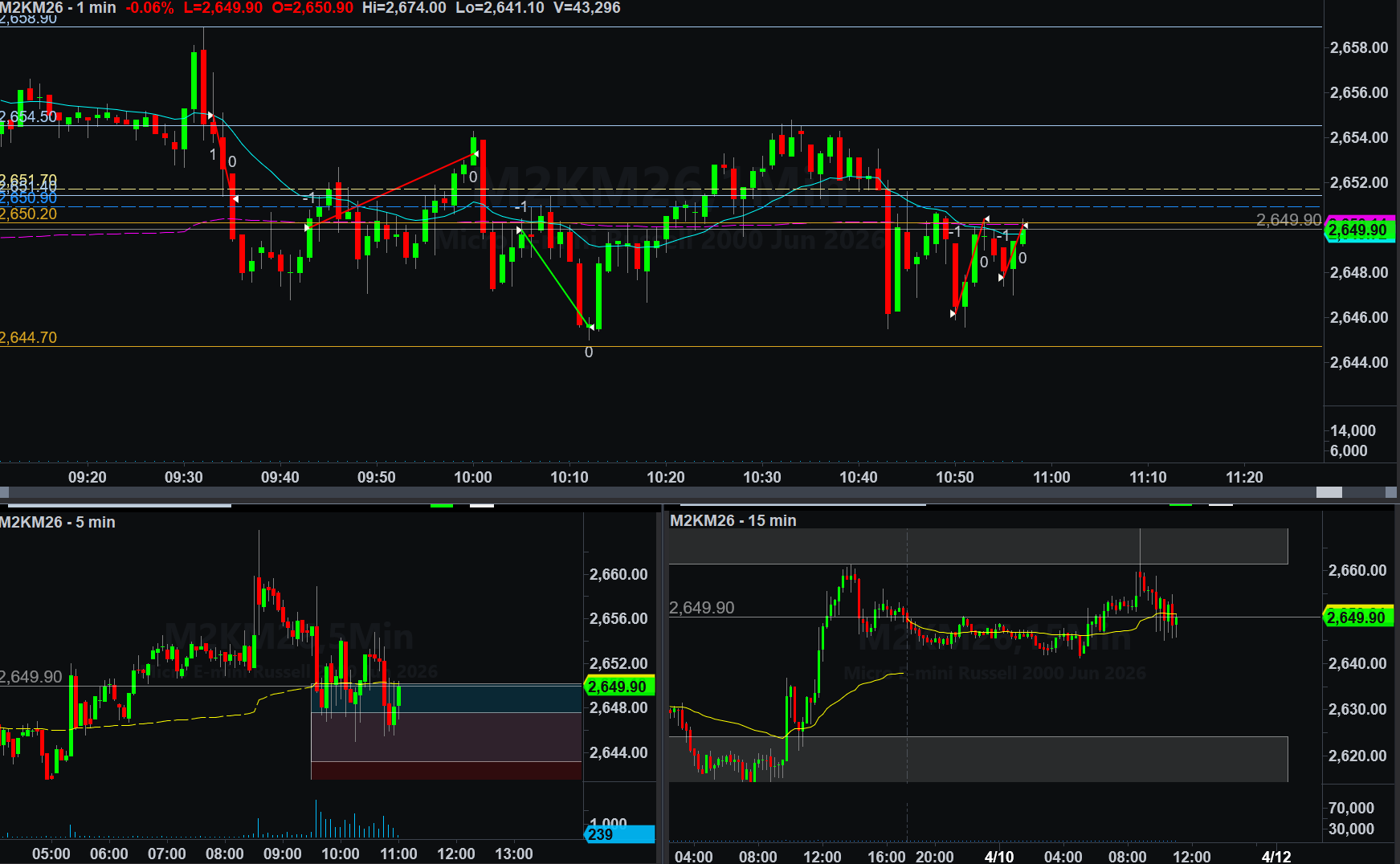Select the M2KM26 - 15 min chart title
The height and width of the screenshot is (864, 1400).
coord(733,520)
